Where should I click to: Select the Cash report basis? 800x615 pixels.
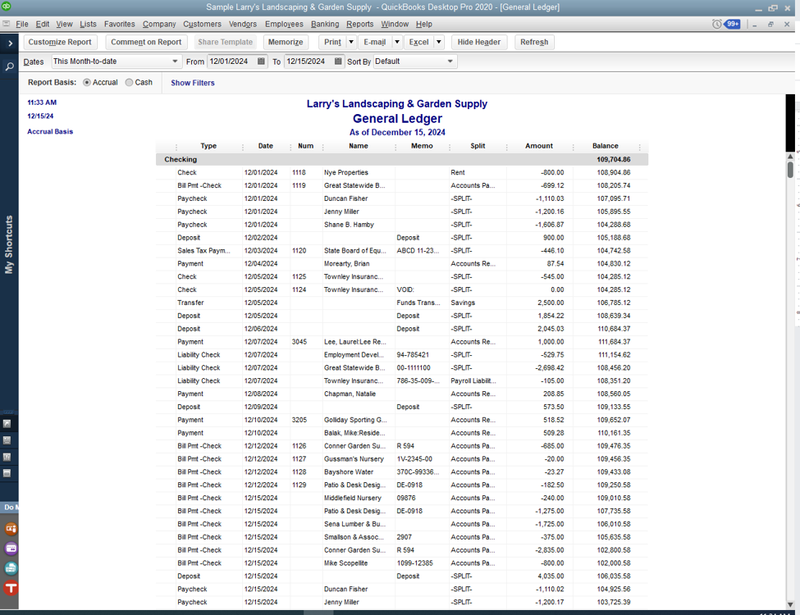point(129,82)
